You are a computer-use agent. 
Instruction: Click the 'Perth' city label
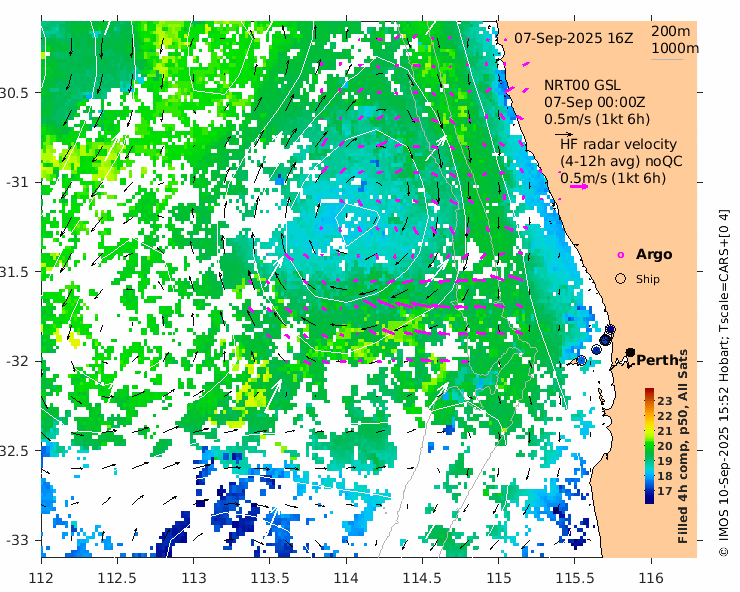click(657, 360)
